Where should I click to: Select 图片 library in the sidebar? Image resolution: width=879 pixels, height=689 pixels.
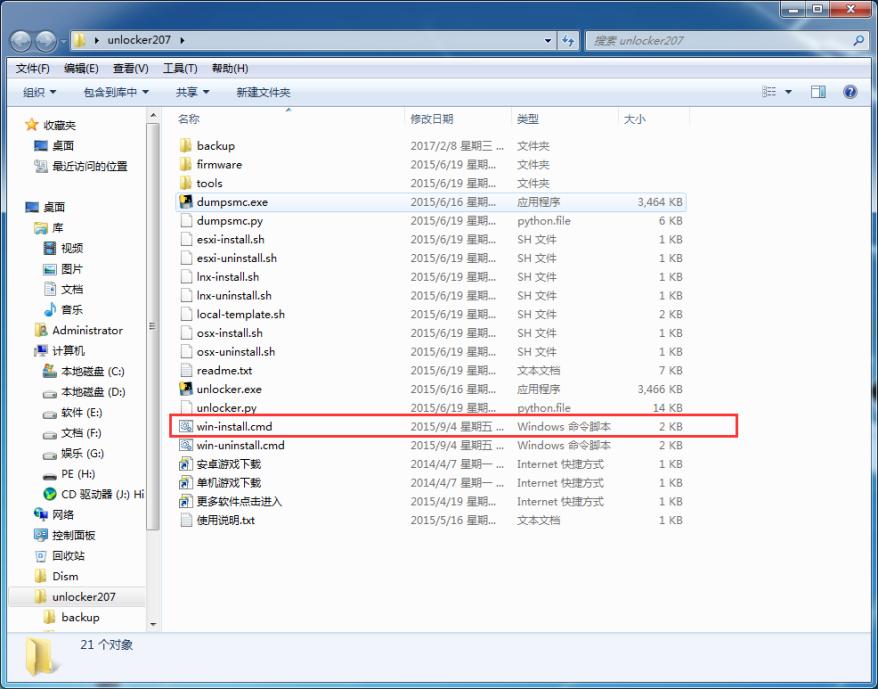pyautogui.click(x=63, y=269)
